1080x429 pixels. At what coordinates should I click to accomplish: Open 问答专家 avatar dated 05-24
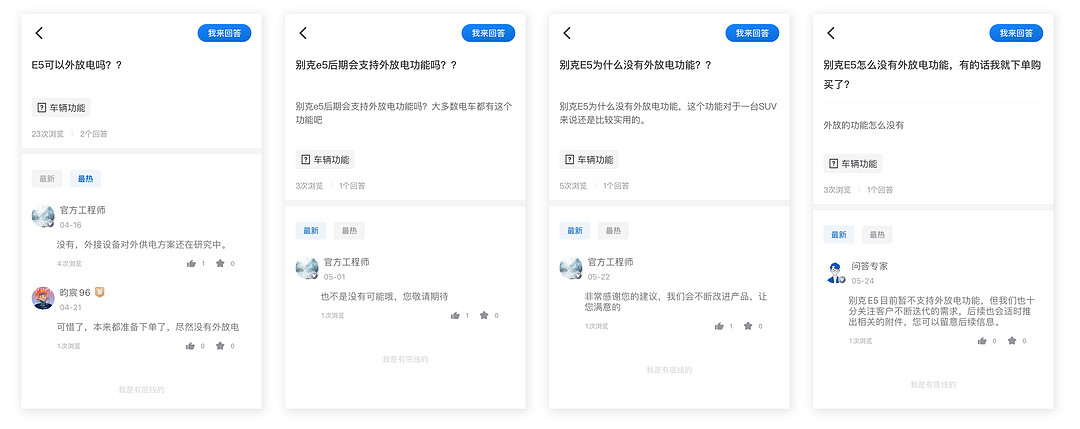835,272
